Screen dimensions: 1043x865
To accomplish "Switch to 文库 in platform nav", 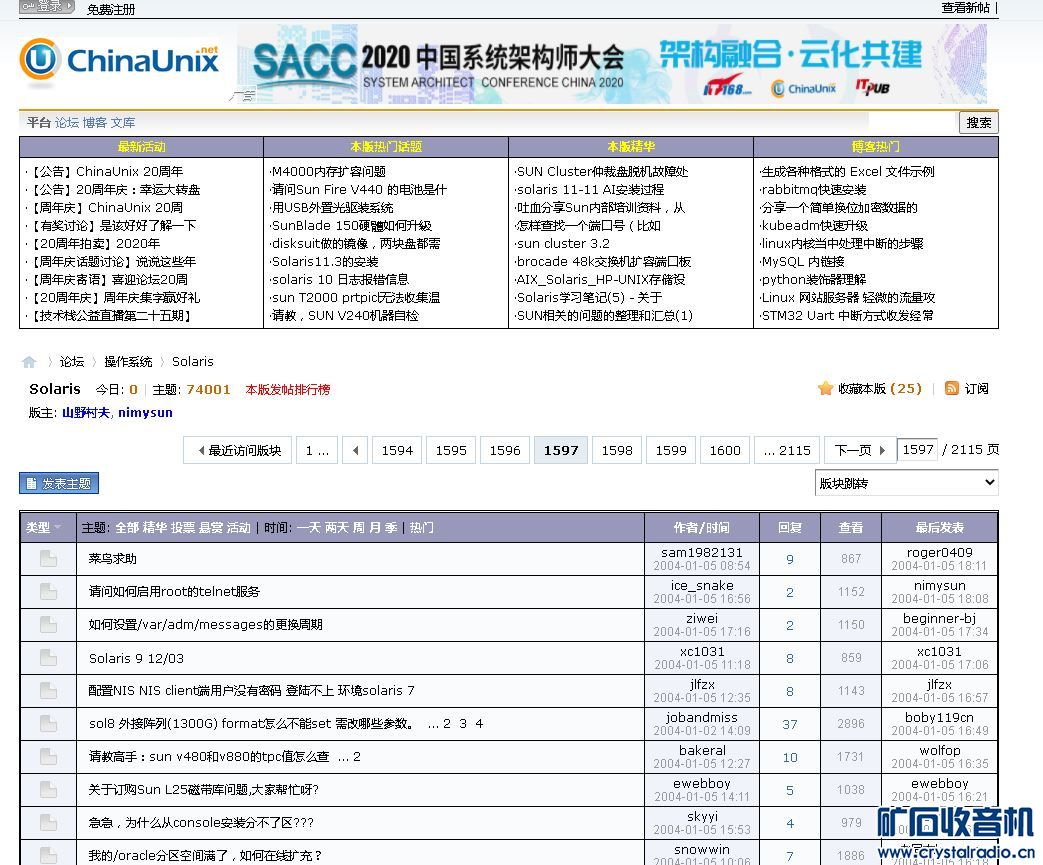I will coord(123,122).
